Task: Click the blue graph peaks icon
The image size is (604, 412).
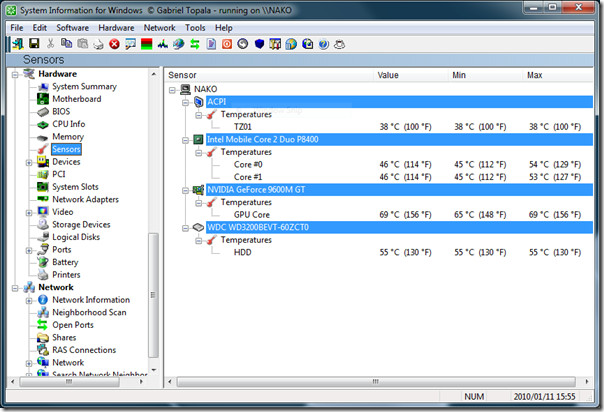Action: [163, 44]
